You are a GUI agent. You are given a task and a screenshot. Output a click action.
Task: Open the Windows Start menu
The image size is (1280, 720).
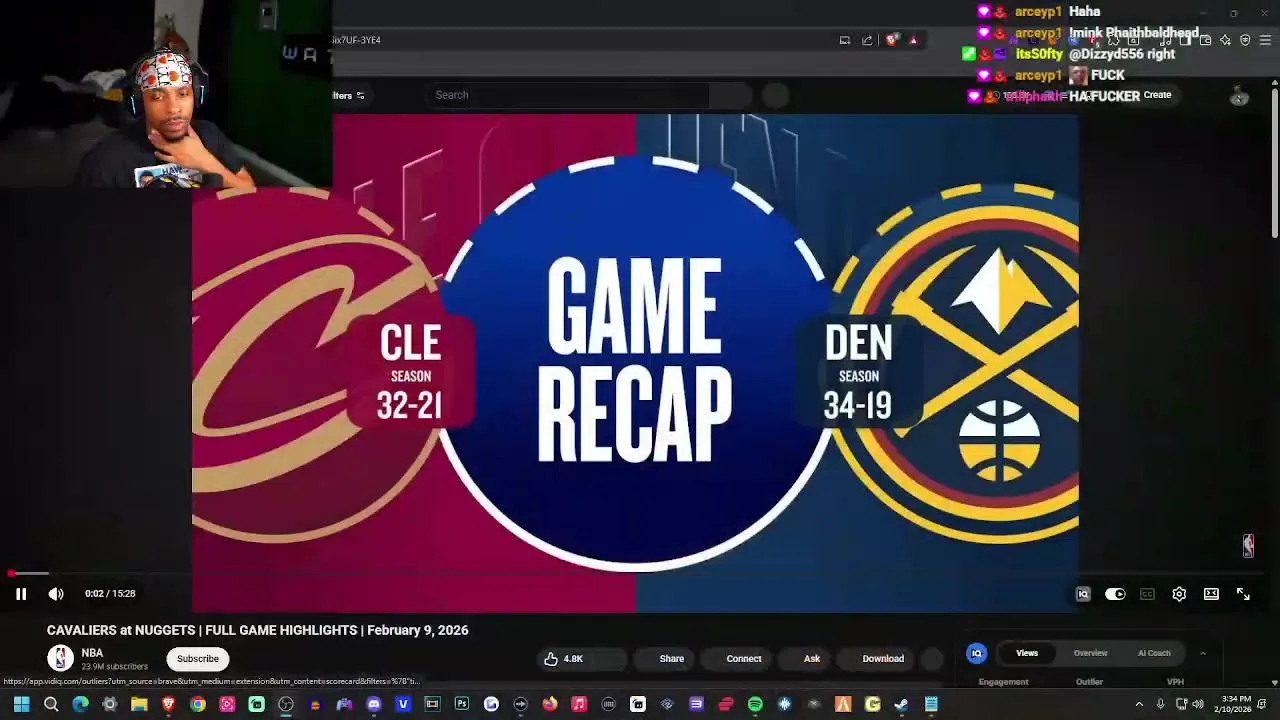pyautogui.click(x=21, y=704)
